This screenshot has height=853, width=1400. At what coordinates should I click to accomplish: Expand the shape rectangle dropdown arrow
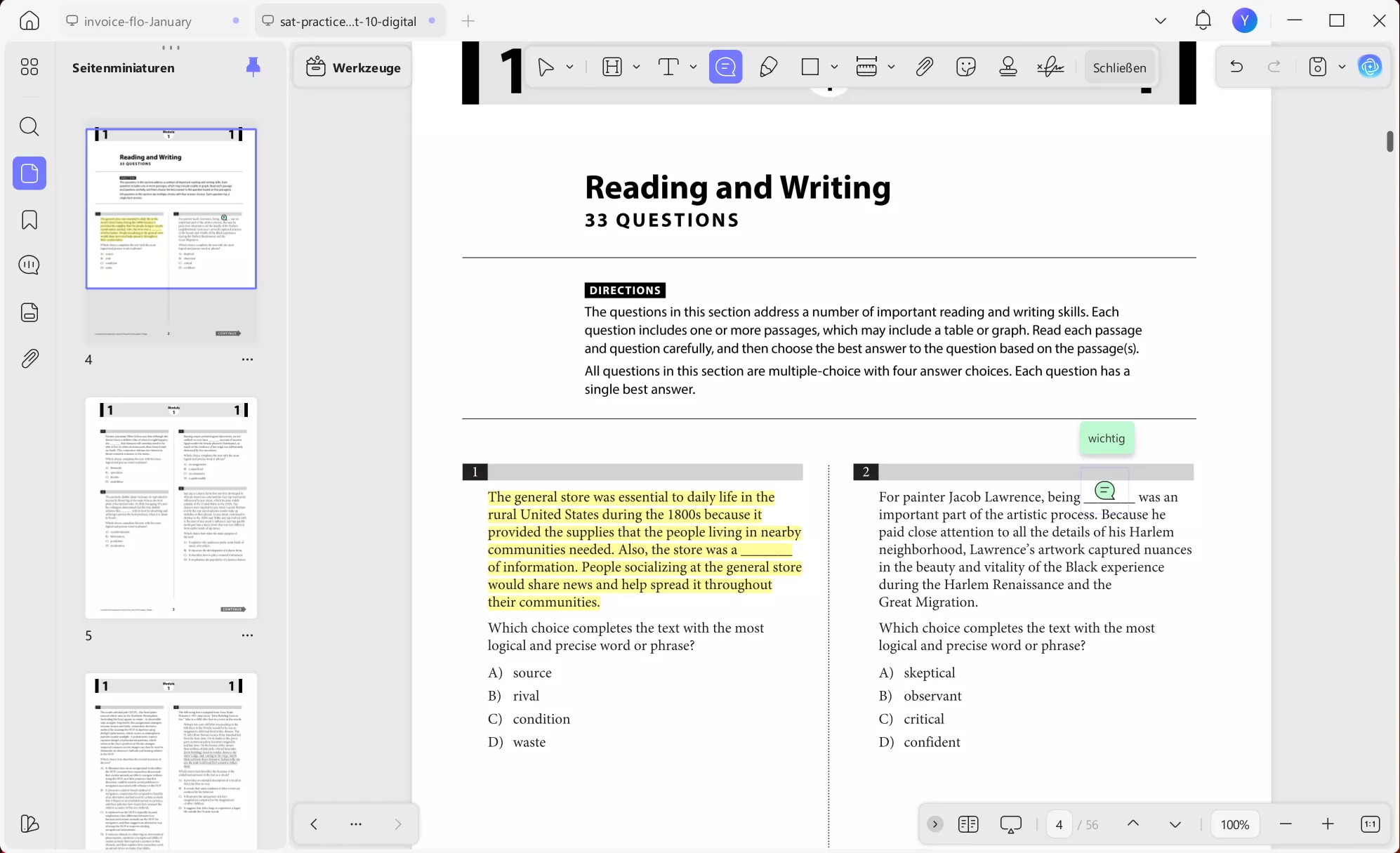(834, 67)
